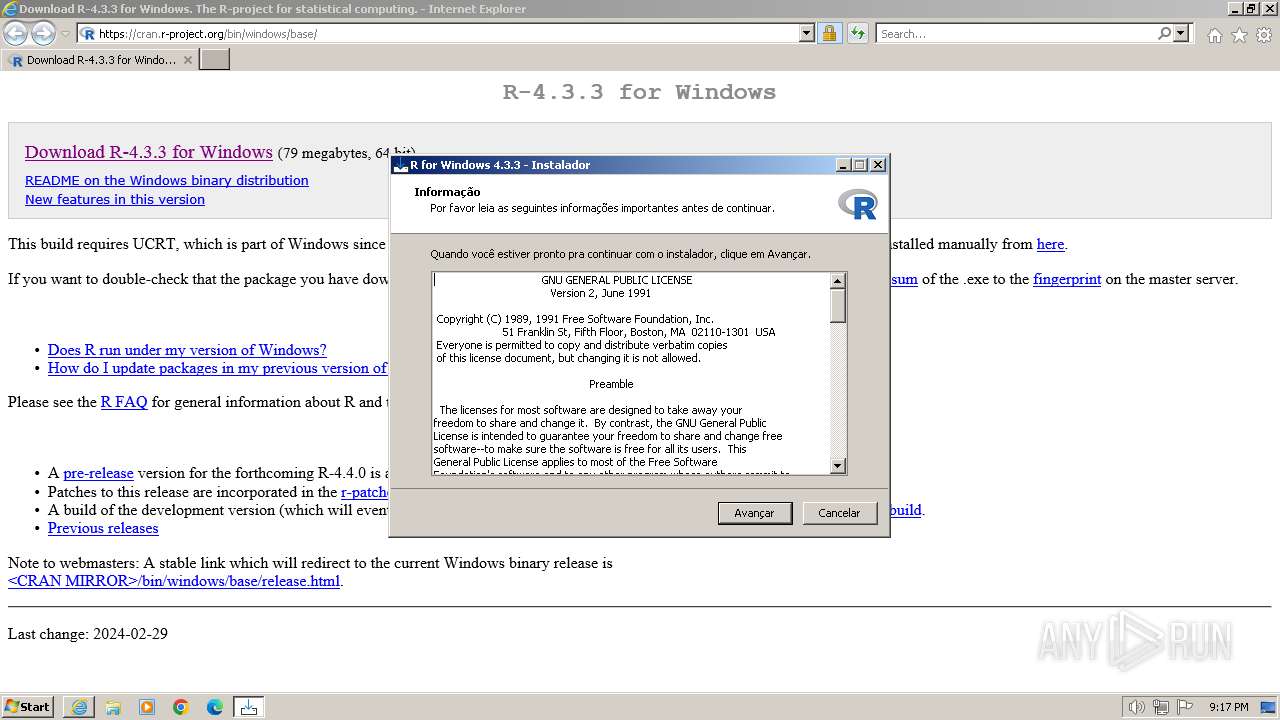Open Microsoft Edge from the taskbar

[215, 707]
